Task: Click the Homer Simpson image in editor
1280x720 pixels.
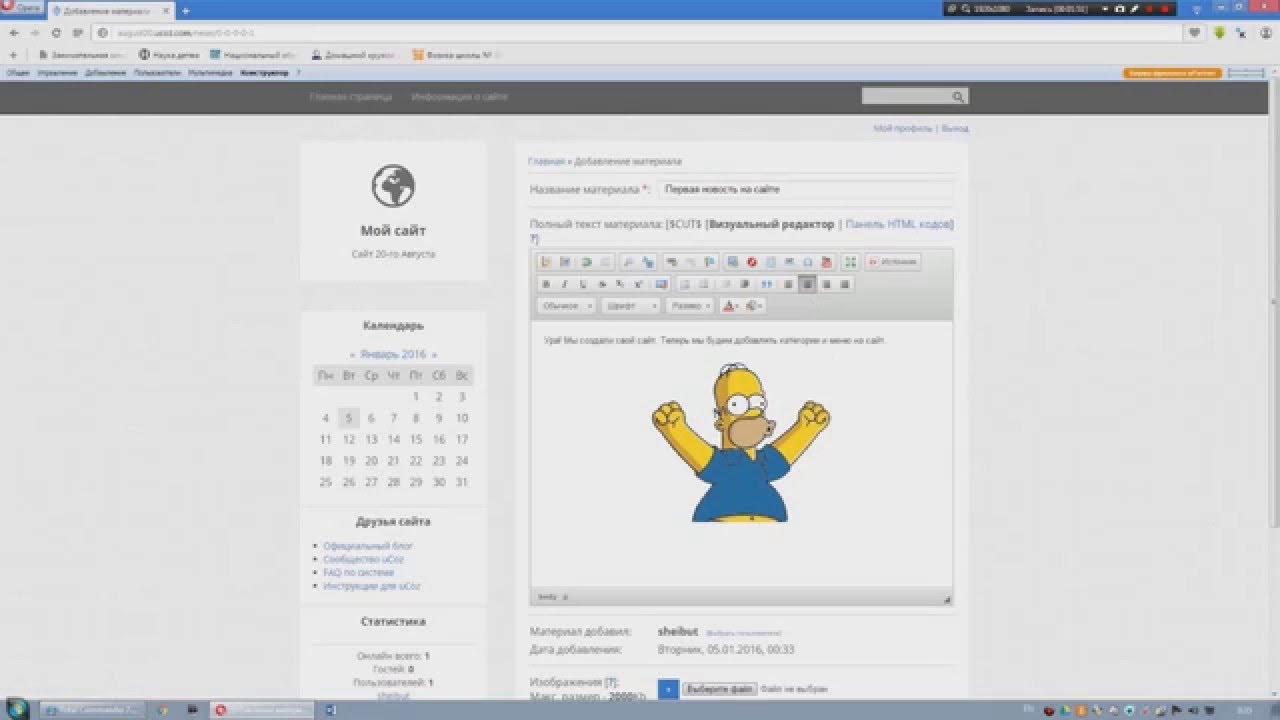Action: 741,442
